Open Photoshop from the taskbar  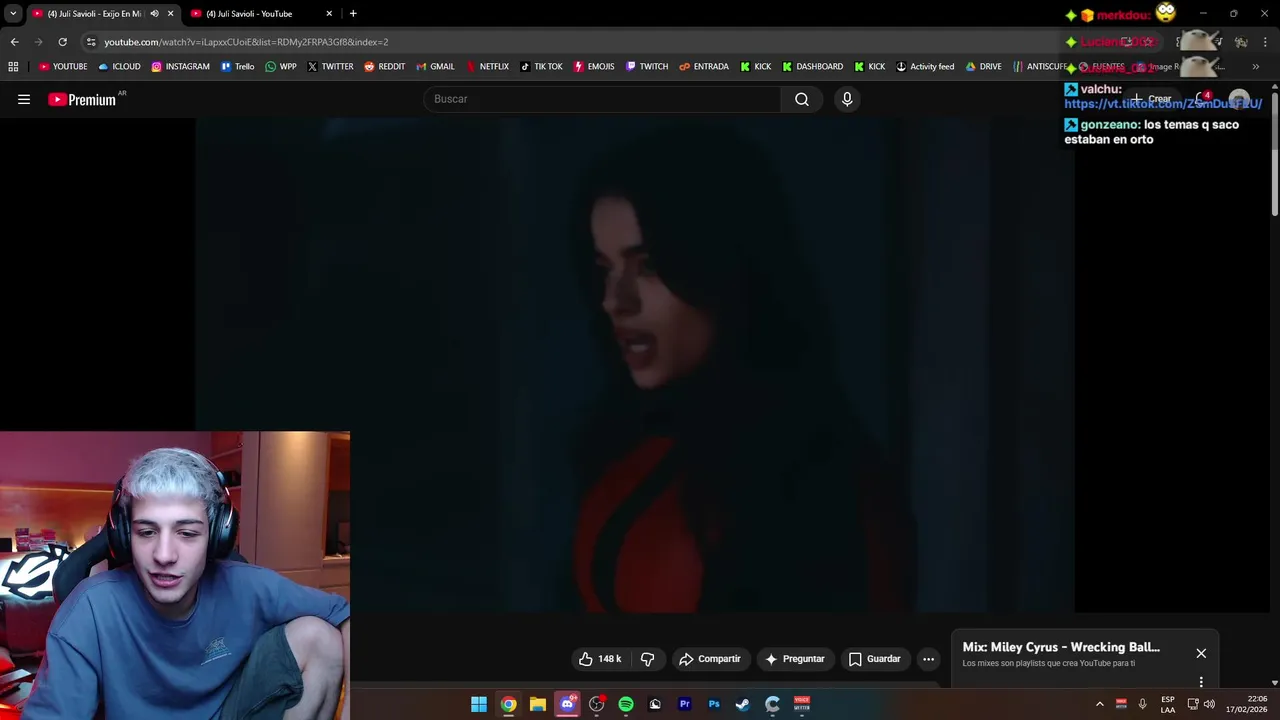pyautogui.click(x=714, y=704)
